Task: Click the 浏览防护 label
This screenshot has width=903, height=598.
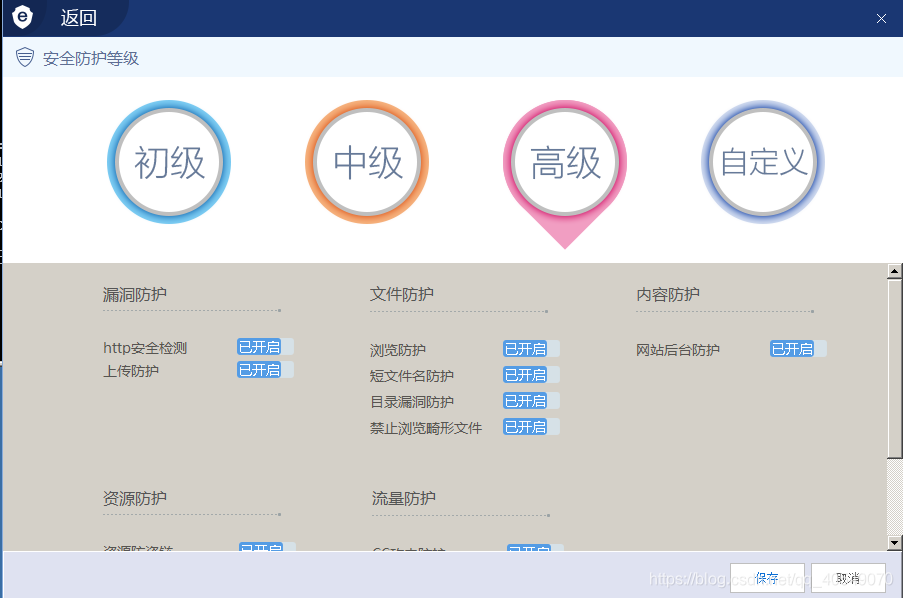Action: pyautogui.click(x=397, y=350)
